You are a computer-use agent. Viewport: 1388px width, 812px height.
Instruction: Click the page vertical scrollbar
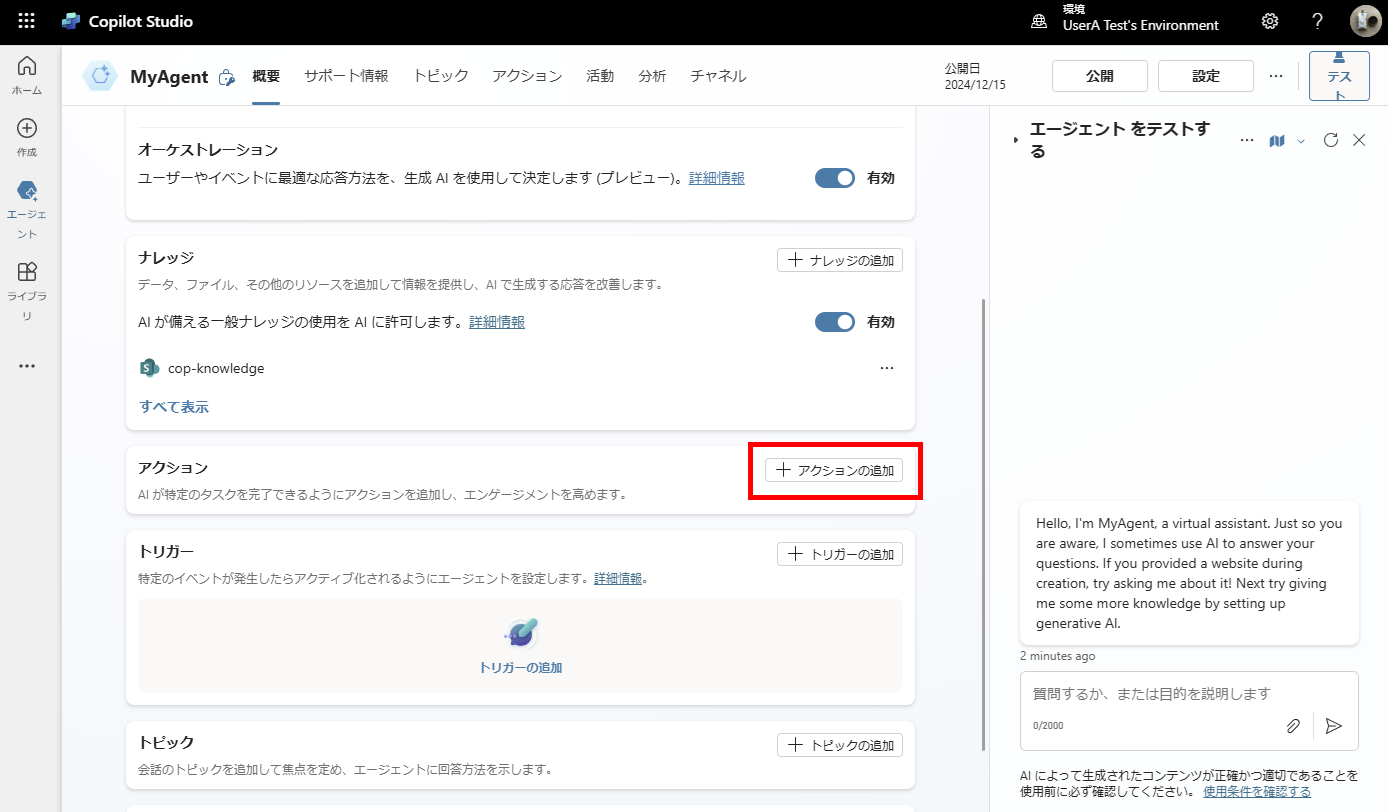coord(985,520)
